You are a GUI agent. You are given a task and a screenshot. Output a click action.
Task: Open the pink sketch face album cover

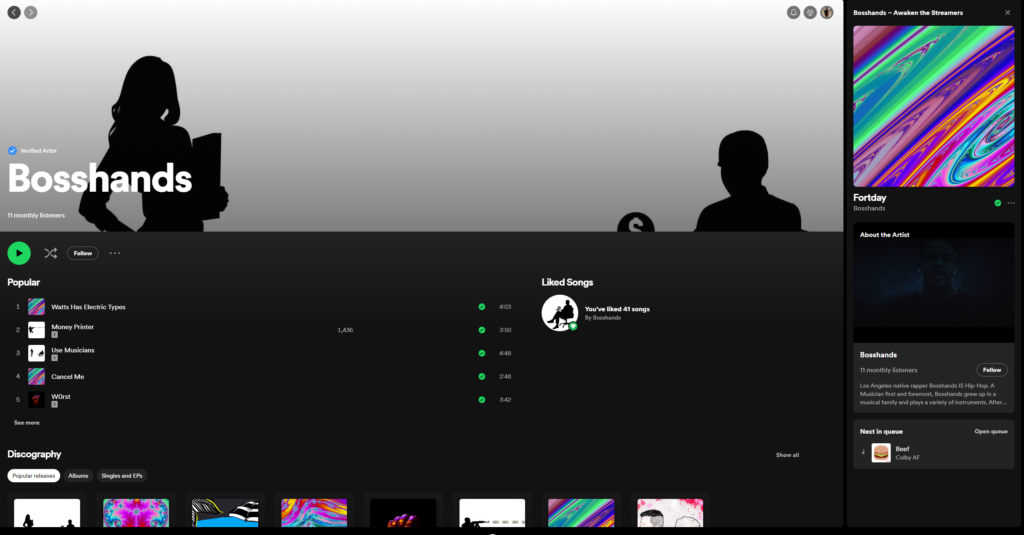coord(670,513)
